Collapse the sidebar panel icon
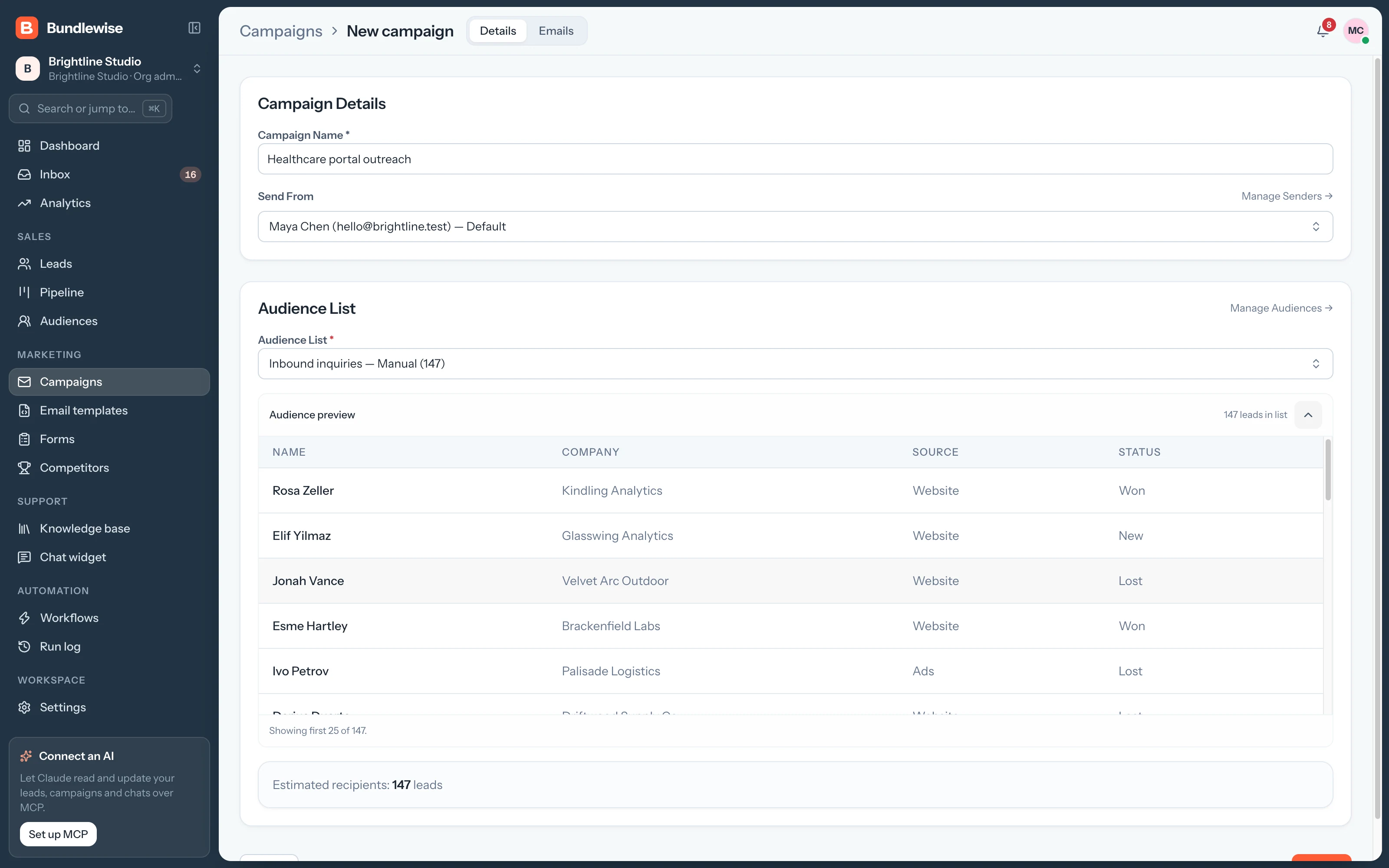Screen dimensions: 1389x868 click(x=194, y=27)
